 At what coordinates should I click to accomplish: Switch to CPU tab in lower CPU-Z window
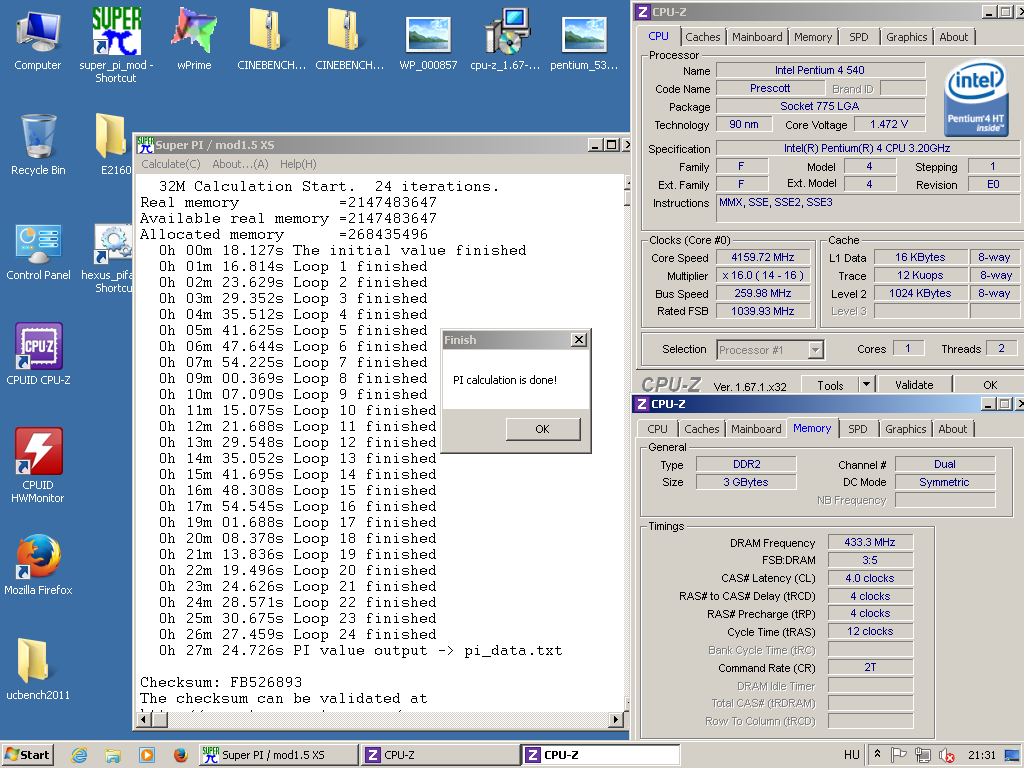click(657, 429)
